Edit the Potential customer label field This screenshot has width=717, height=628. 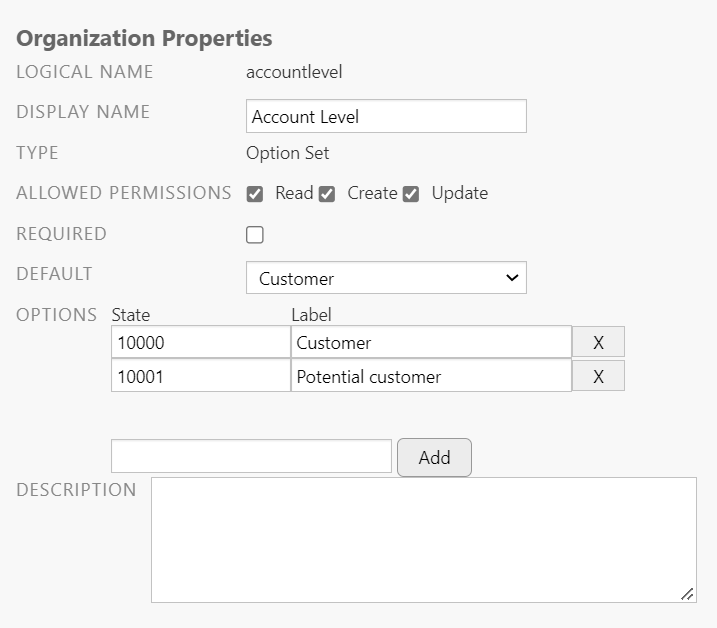tap(431, 376)
